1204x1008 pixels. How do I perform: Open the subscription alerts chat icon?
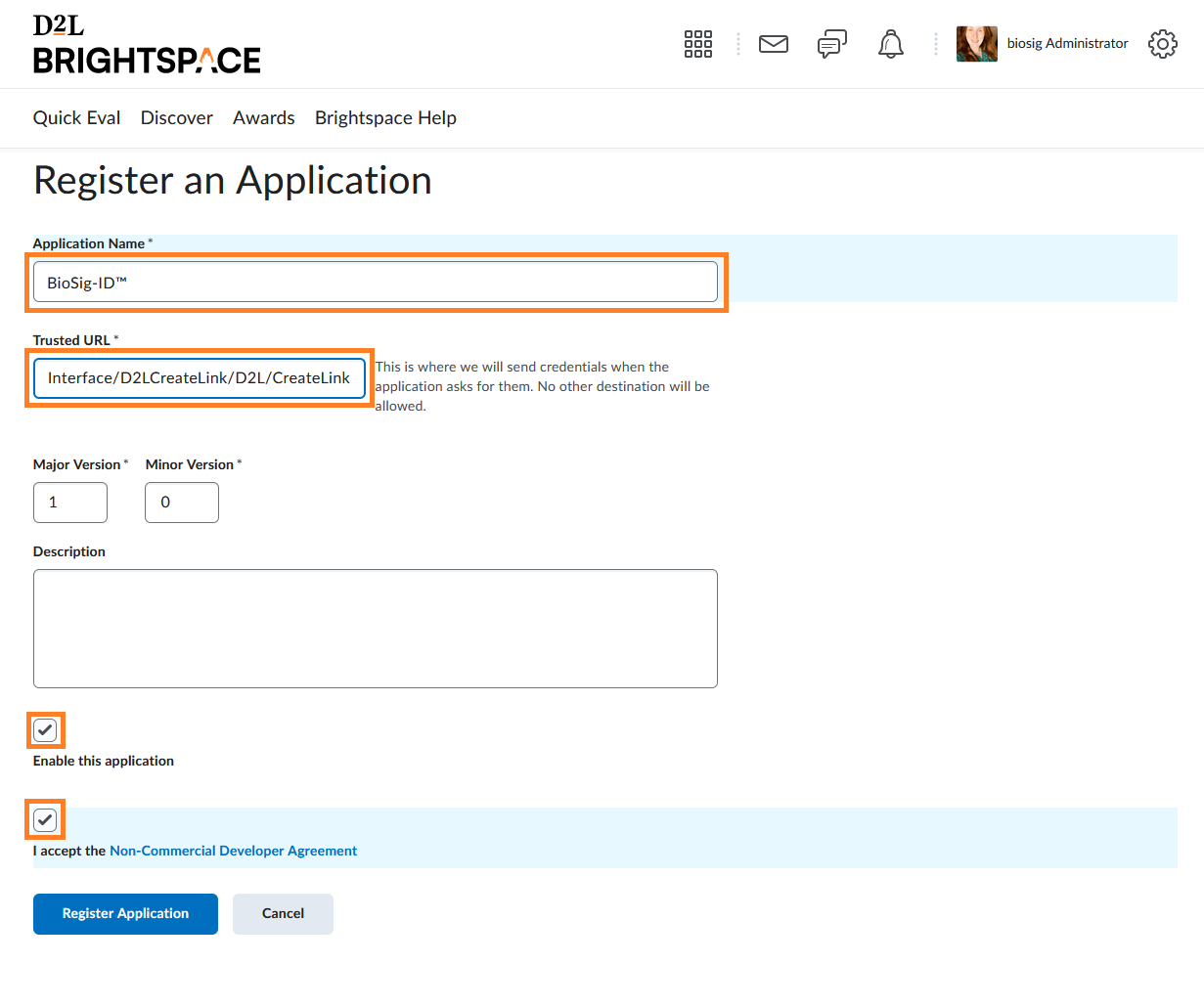pos(832,44)
